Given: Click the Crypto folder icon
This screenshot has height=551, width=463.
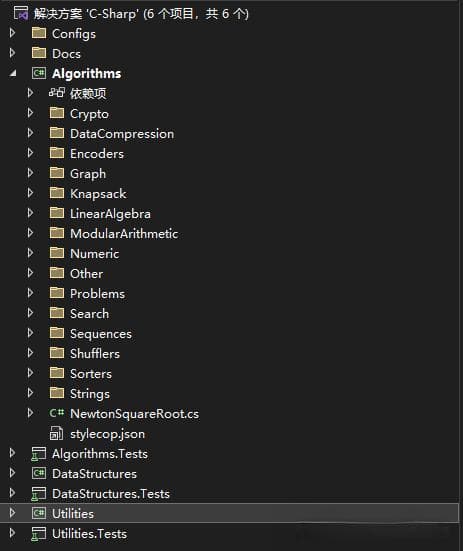Looking at the screenshot, I should pyautogui.click(x=57, y=113).
